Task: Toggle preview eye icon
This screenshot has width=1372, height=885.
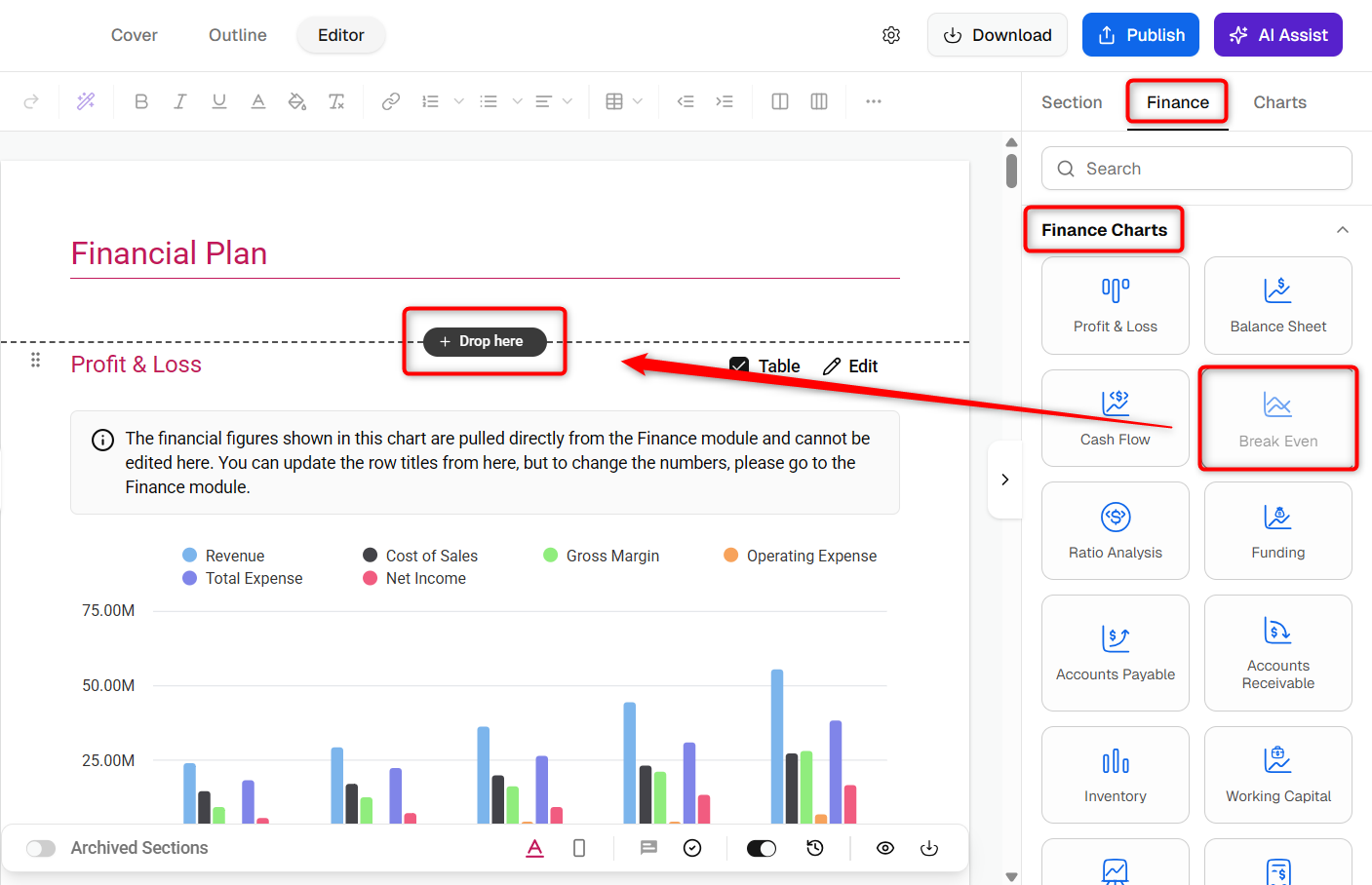Action: pos(885,848)
